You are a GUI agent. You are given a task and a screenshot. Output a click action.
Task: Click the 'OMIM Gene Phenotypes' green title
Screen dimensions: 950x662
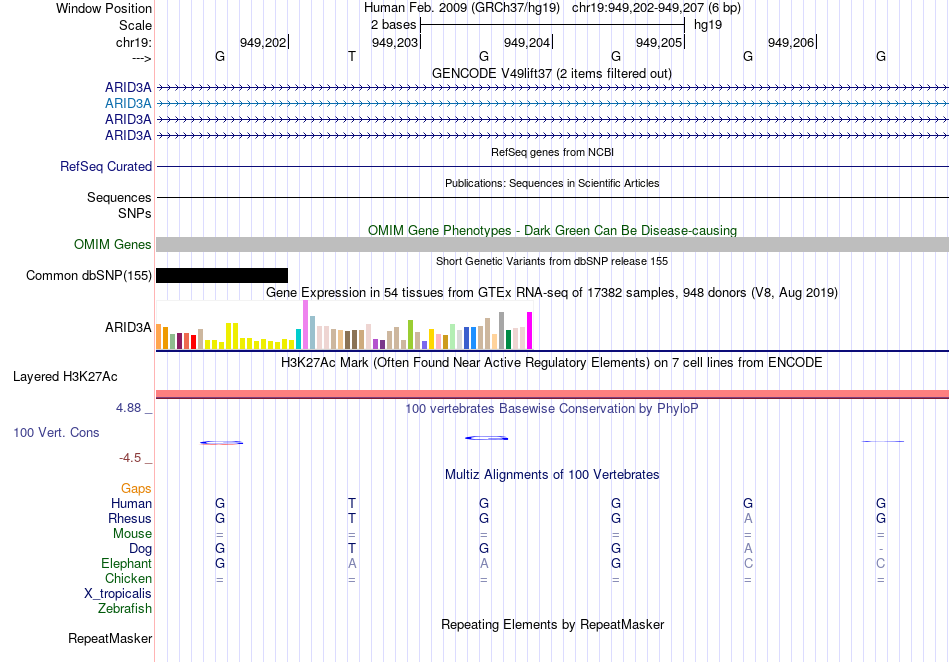(552, 231)
